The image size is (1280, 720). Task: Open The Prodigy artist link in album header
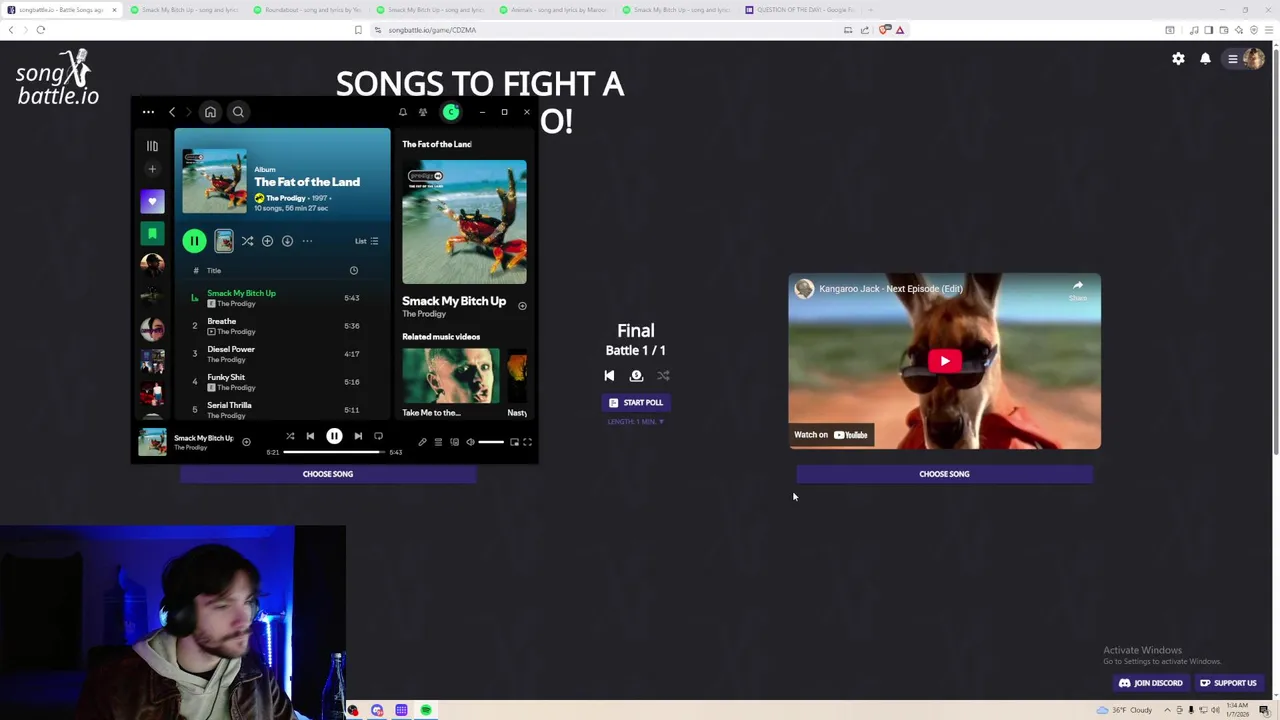point(286,198)
